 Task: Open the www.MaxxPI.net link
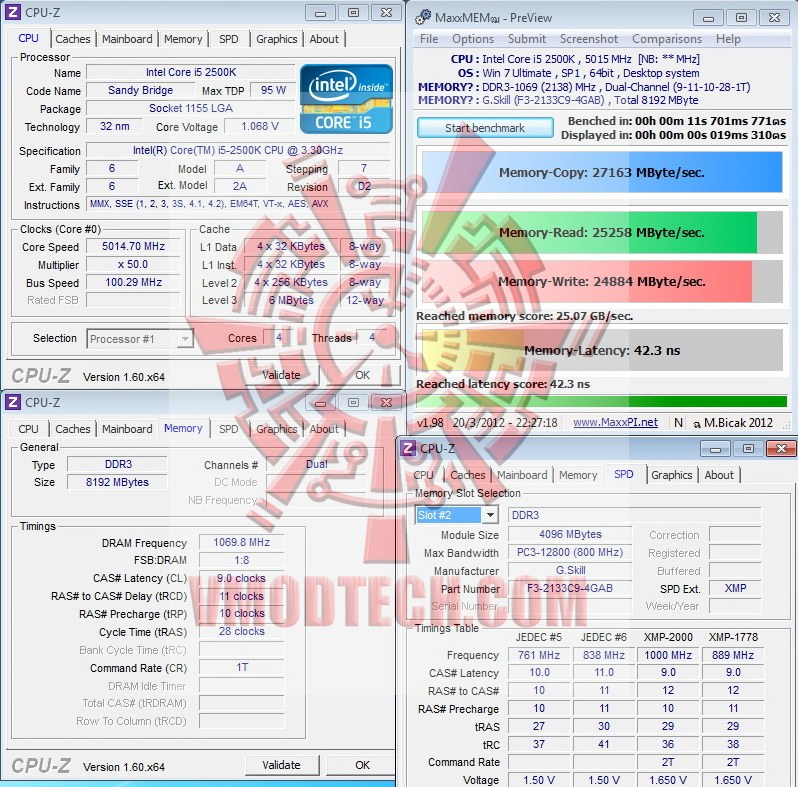(615, 423)
